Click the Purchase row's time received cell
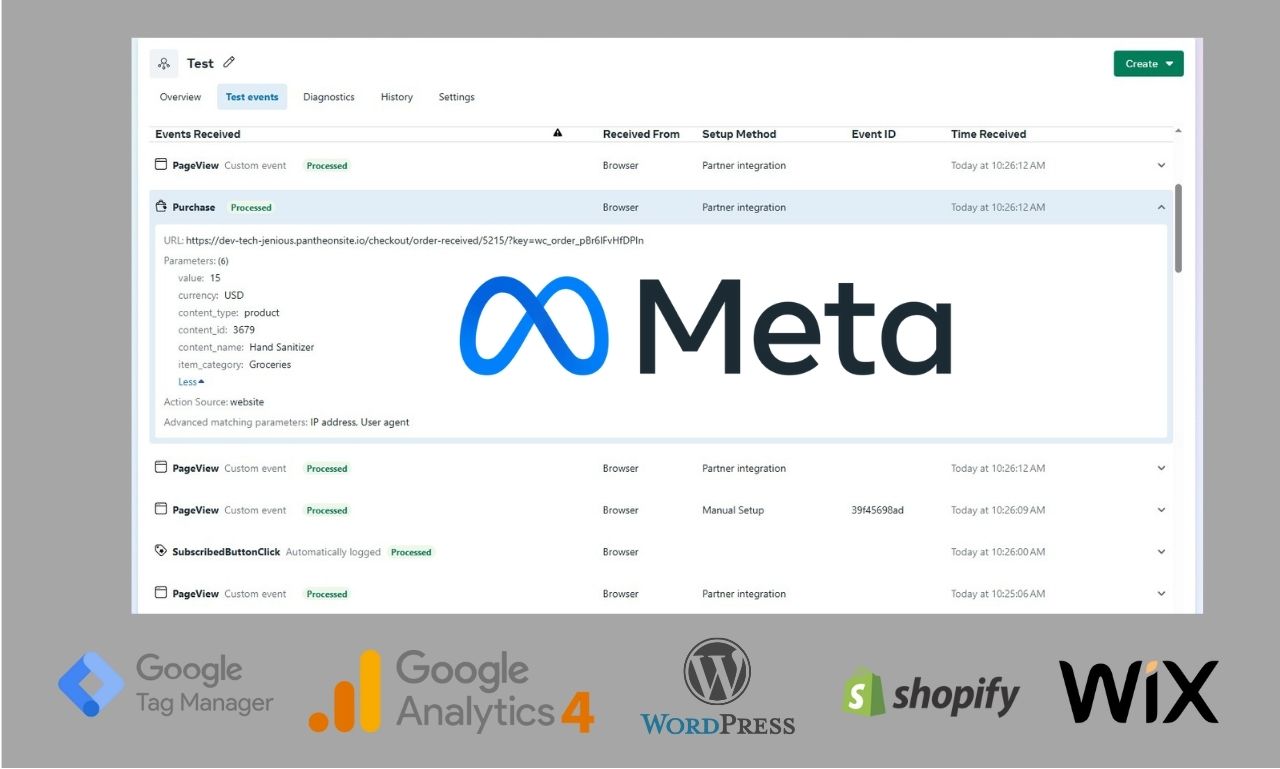The width and height of the screenshot is (1280, 769). pyautogui.click(x=998, y=208)
